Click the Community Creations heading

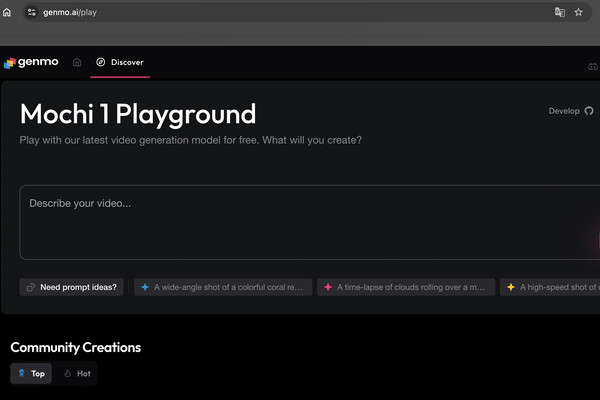pyautogui.click(x=76, y=347)
